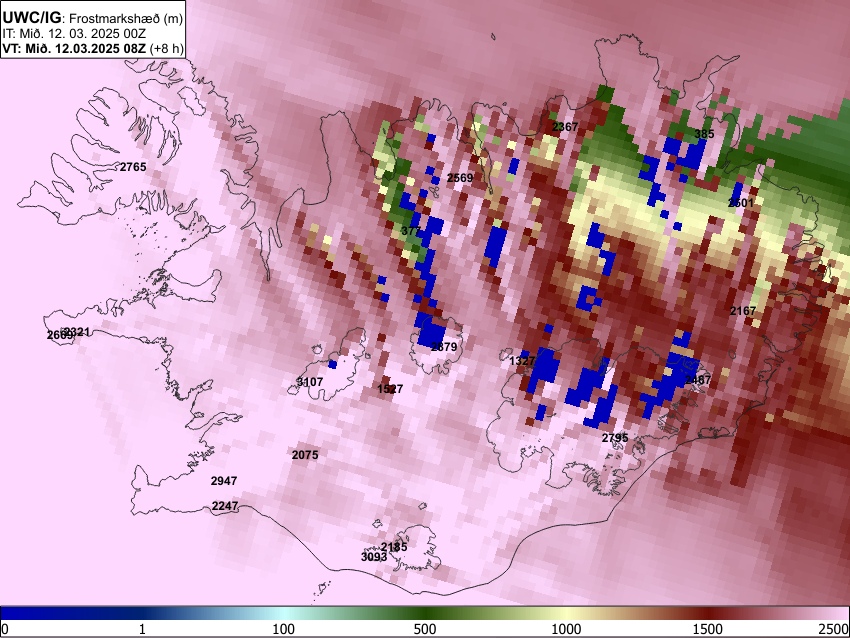Click the 2947 value label
Screen dimensions: 850x638
[x=224, y=481]
